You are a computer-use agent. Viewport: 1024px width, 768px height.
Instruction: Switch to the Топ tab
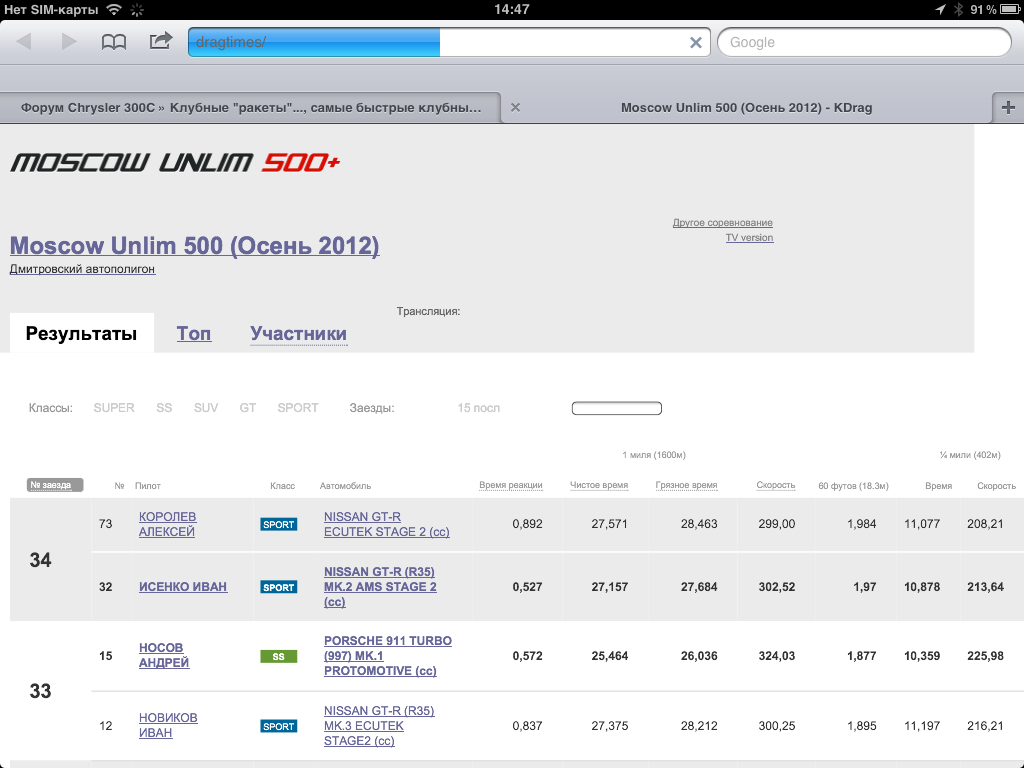click(194, 334)
